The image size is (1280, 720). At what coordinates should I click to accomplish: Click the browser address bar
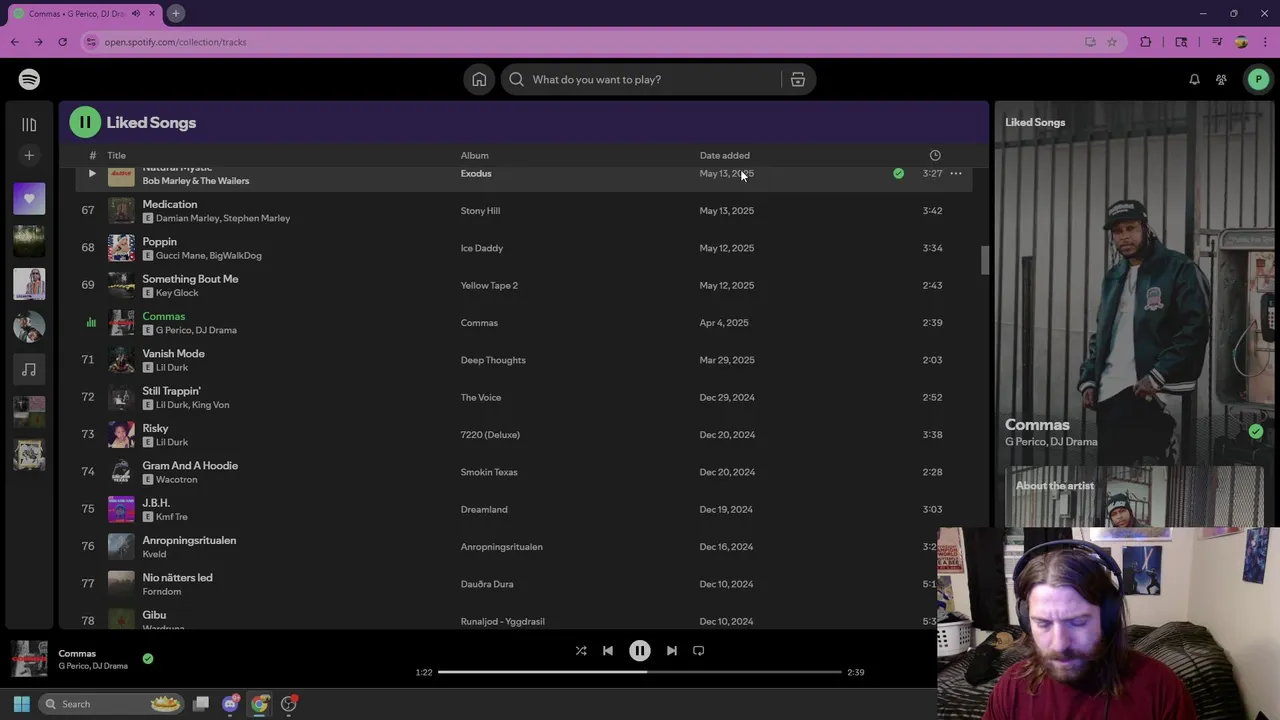pos(580,42)
